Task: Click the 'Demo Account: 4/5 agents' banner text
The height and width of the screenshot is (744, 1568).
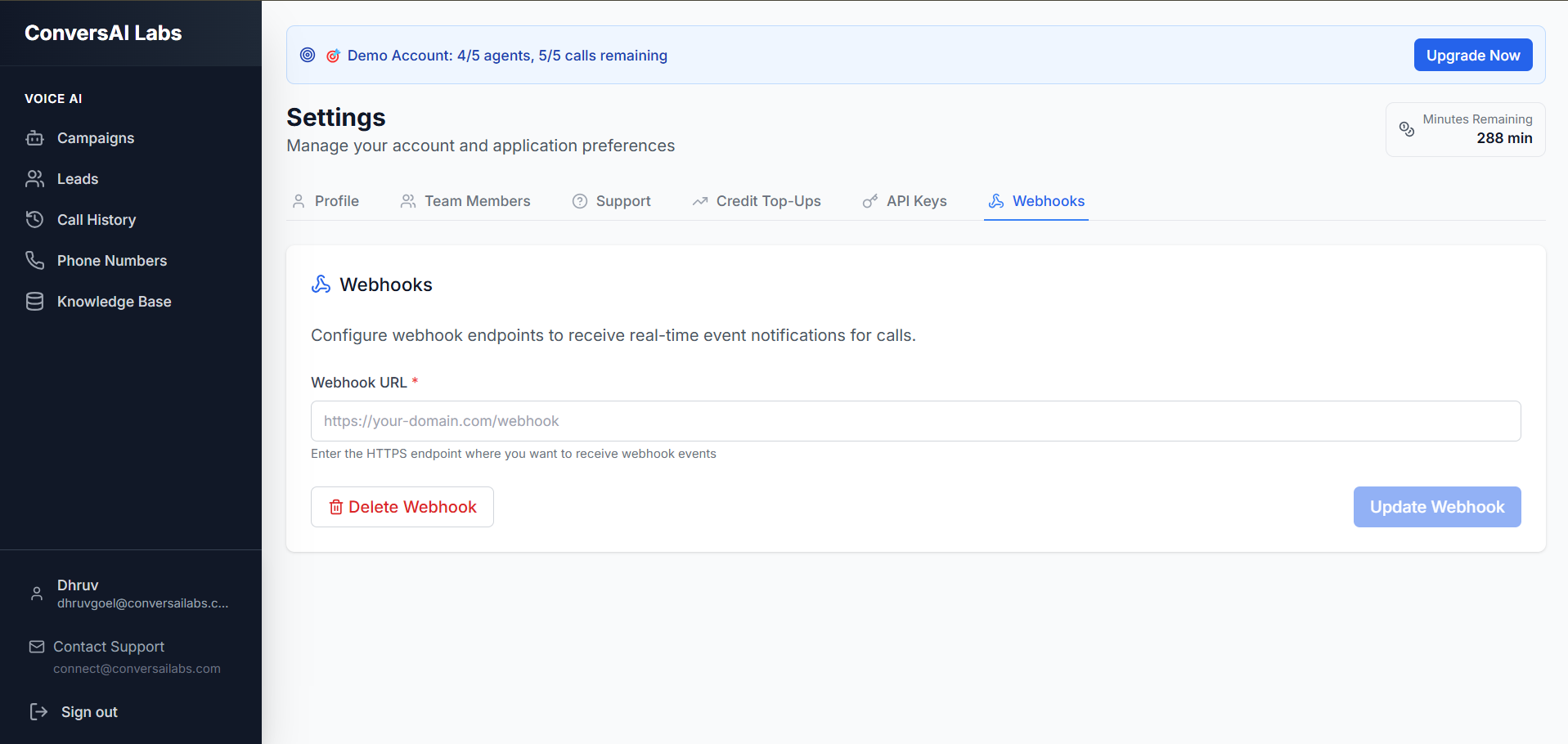Action: click(507, 56)
